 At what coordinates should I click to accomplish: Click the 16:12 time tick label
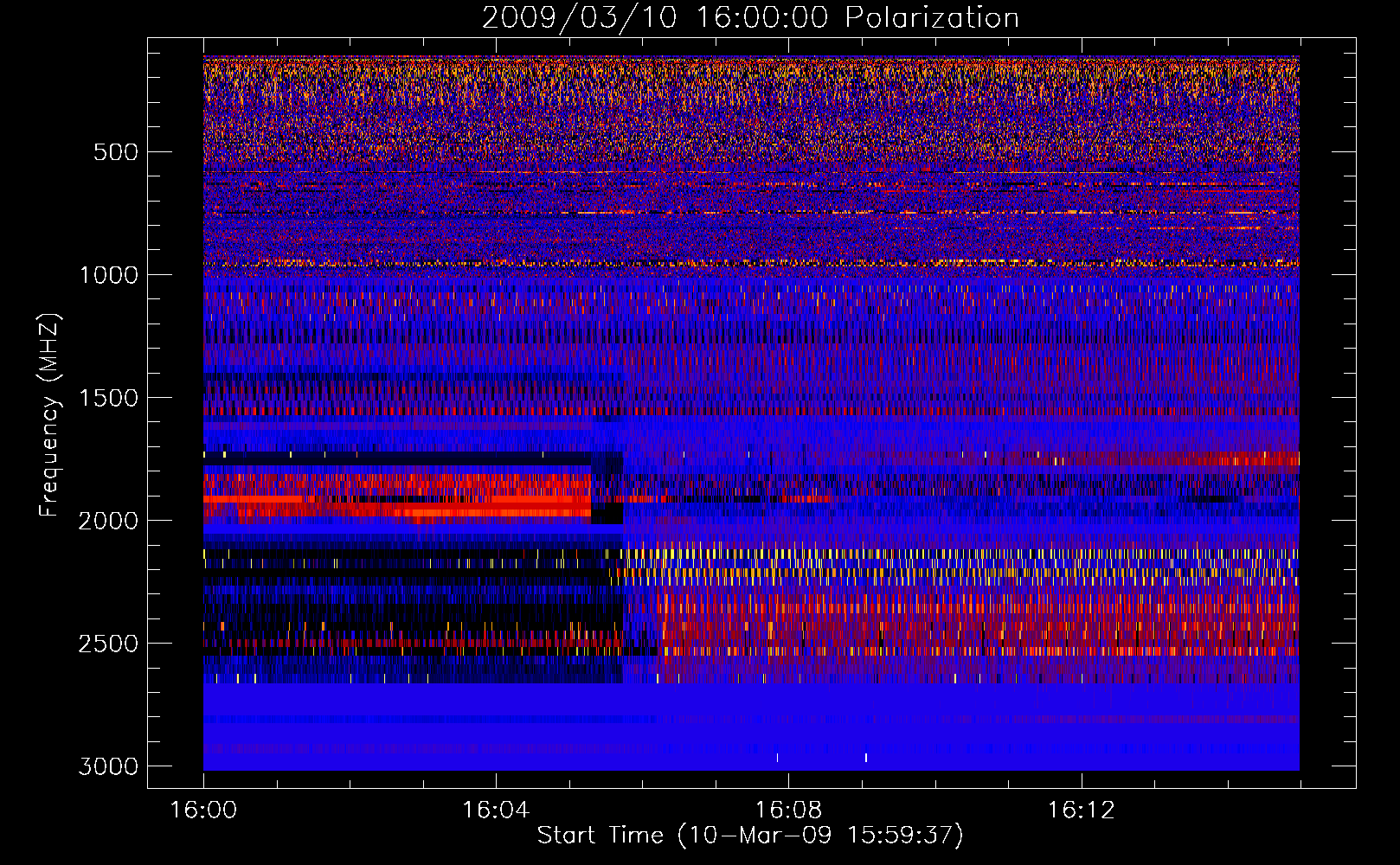pyautogui.click(x=1081, y=811)
